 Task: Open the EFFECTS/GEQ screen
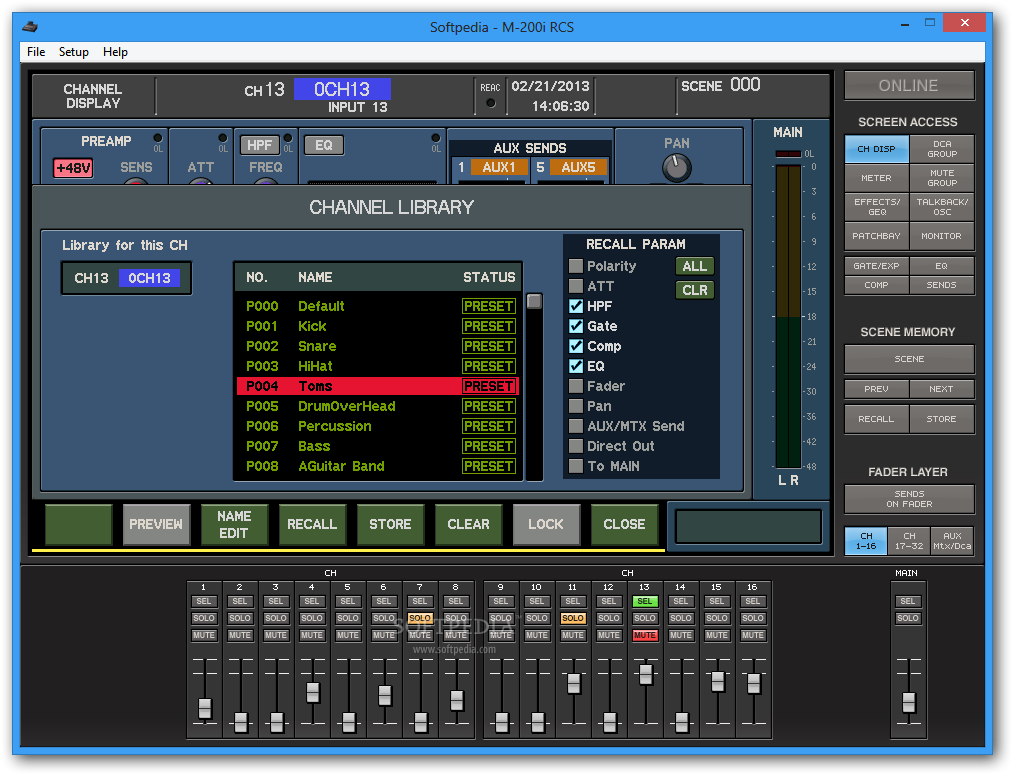coord(876,207)
